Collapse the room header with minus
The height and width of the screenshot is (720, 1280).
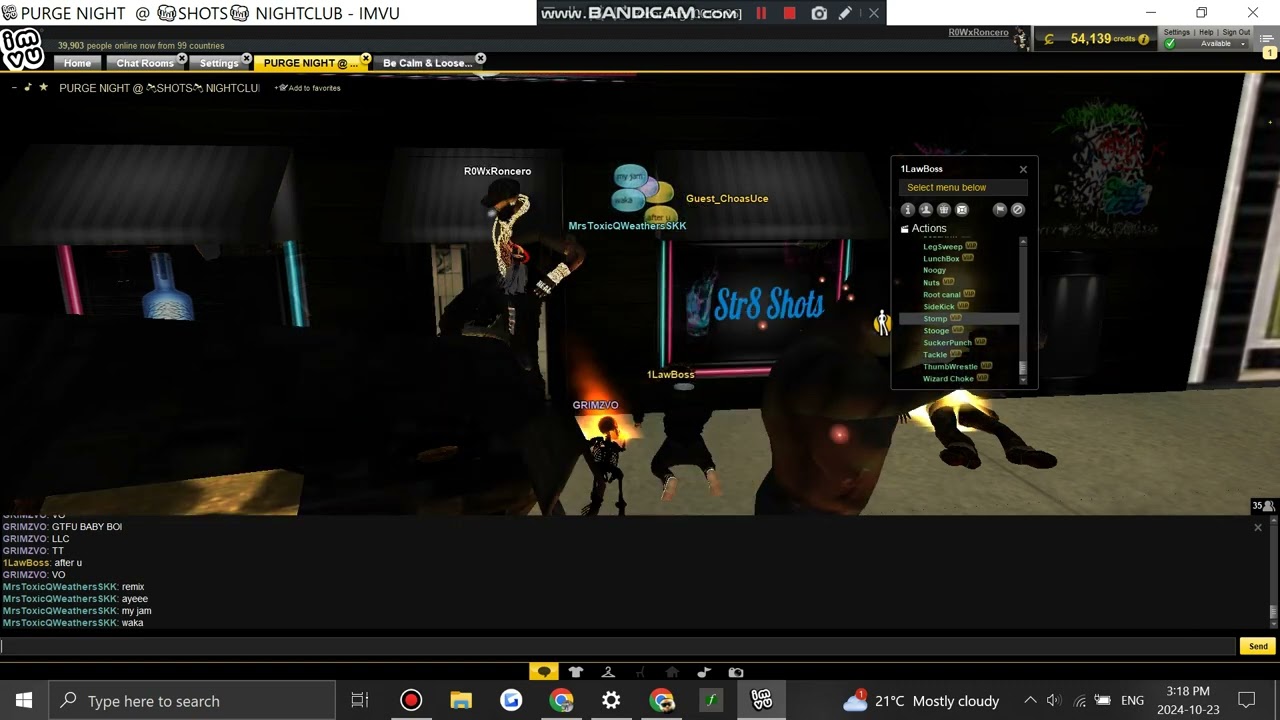(x=13, y=88)
